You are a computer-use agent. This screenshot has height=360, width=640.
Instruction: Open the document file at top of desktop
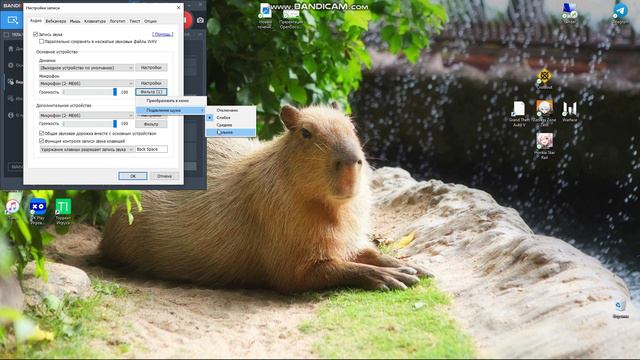pos(265,16)
